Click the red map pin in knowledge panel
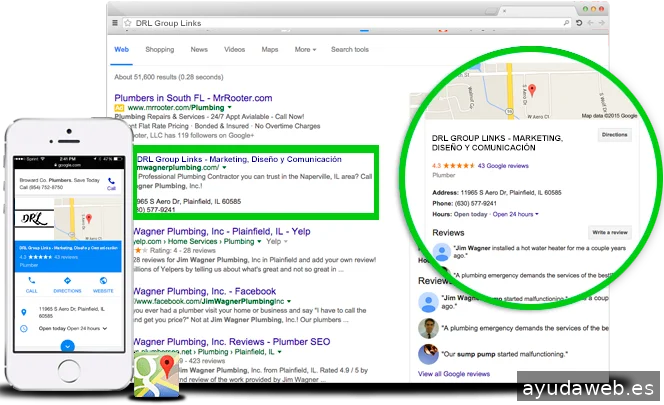664x405 pixels. 531,88
